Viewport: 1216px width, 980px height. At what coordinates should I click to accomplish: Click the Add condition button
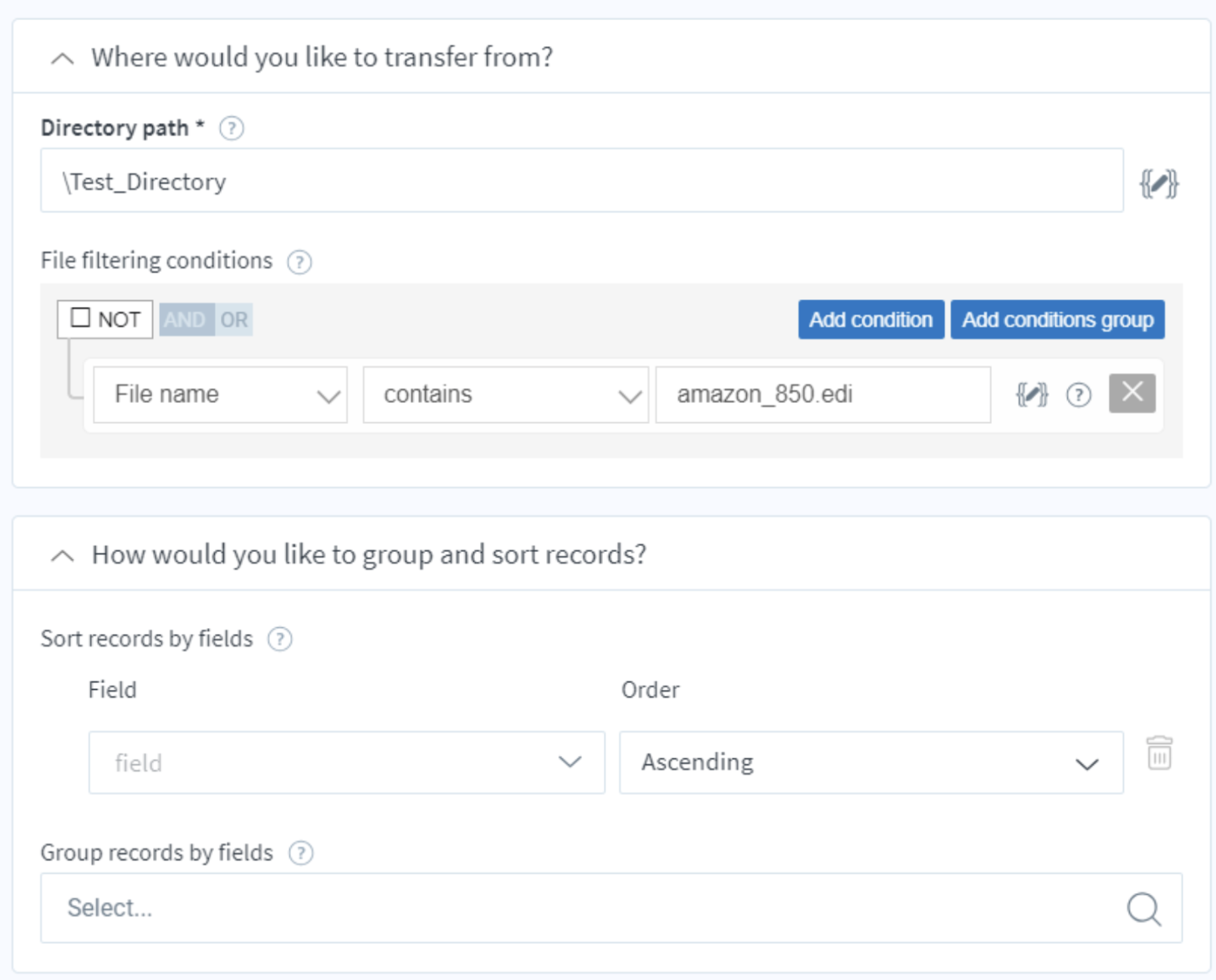tap(871, 319)
